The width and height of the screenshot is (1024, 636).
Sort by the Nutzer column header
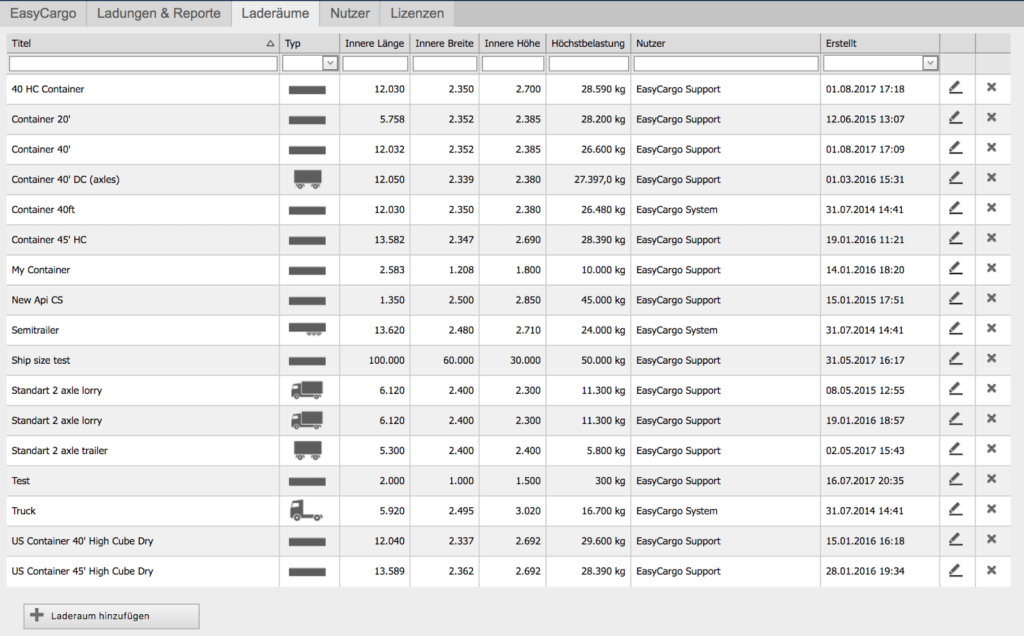[726, 43]
